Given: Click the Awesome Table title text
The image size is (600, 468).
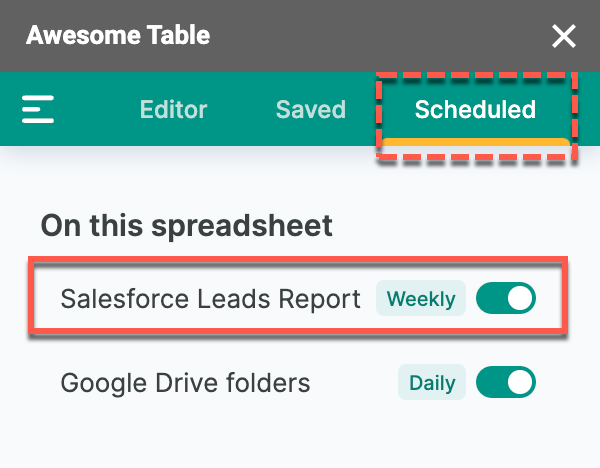Looking at the screenshot, I should 118,35.
